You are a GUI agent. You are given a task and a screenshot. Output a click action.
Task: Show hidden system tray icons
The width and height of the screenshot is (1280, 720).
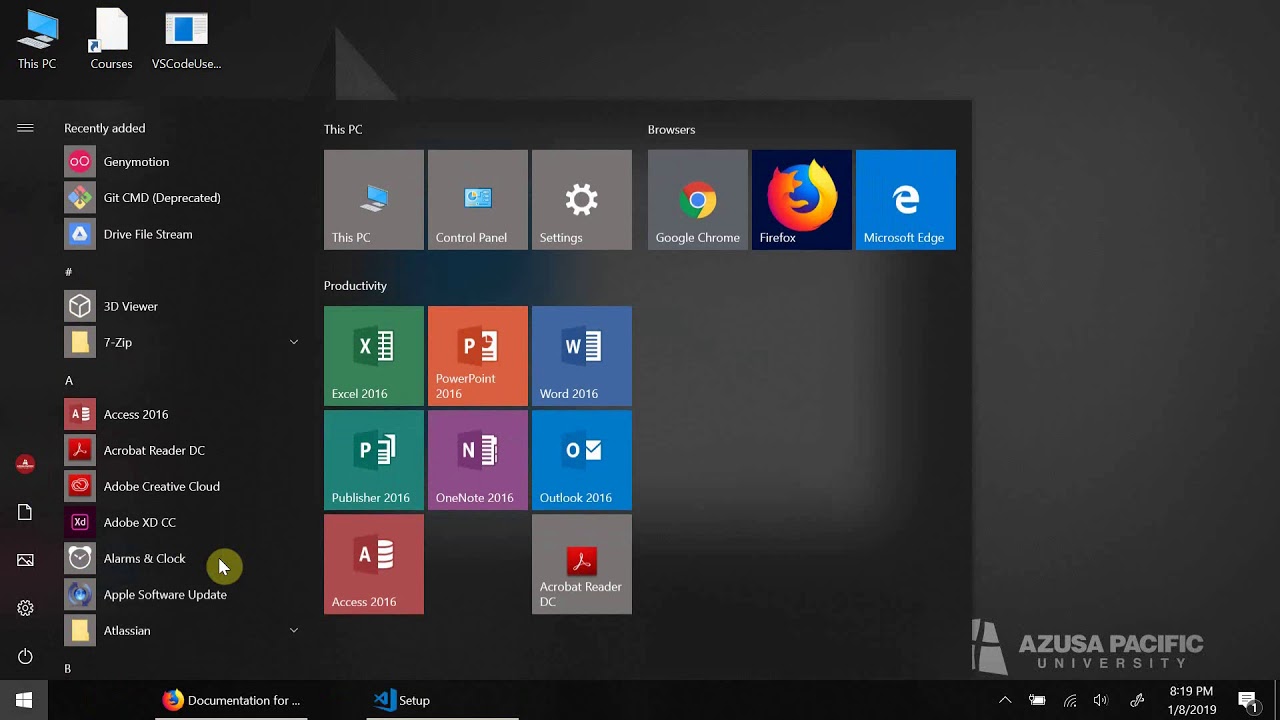tap(1005, 700)
